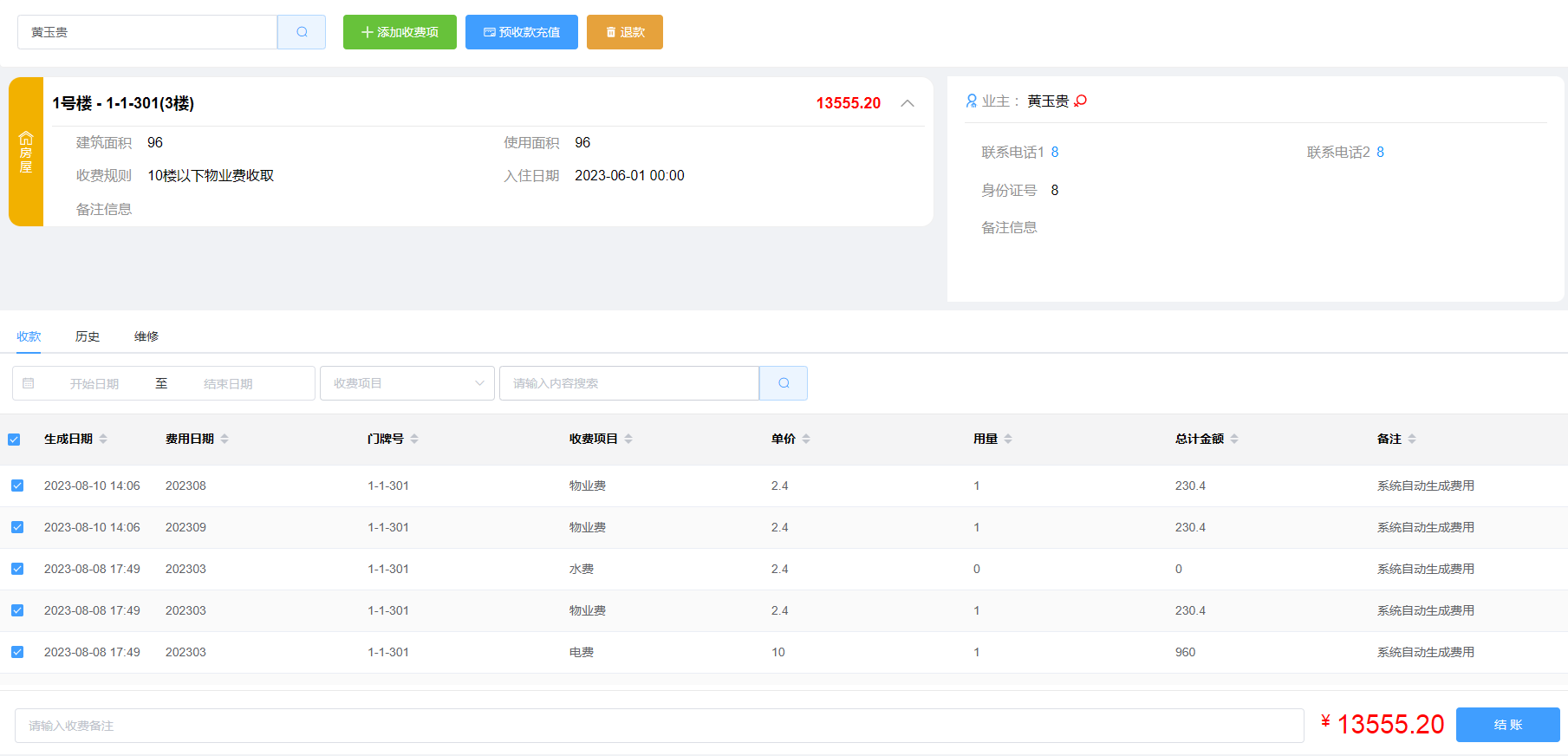Viewport: 1568px width, 756px height.
Task: Click the 结账 checkout button
Action: [1507, 725]
